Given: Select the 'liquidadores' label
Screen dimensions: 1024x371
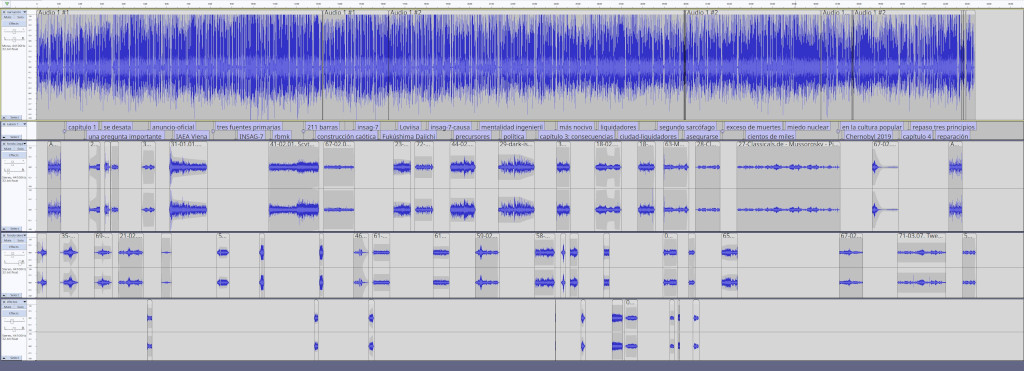Looking at the screenshot, I should 618,127.
